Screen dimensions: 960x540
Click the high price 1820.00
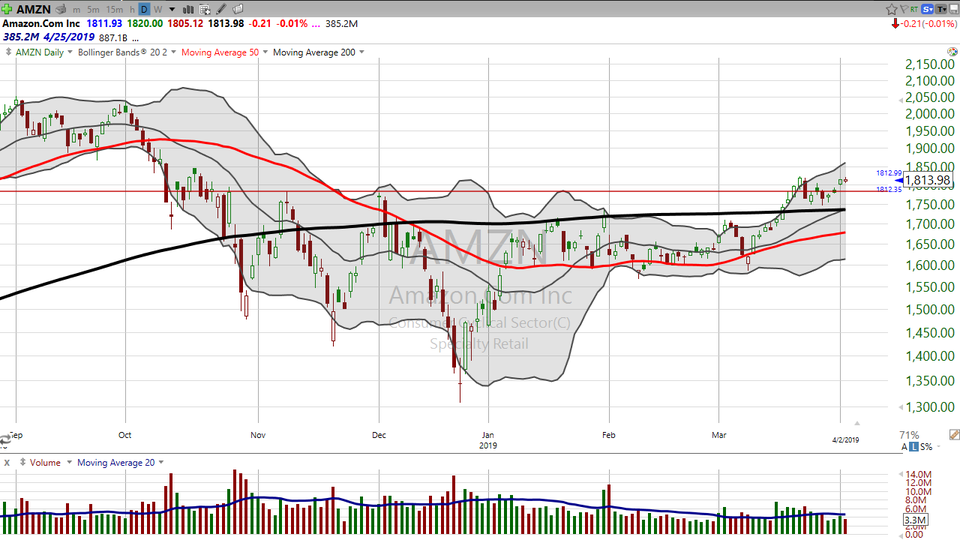point(145,23)
